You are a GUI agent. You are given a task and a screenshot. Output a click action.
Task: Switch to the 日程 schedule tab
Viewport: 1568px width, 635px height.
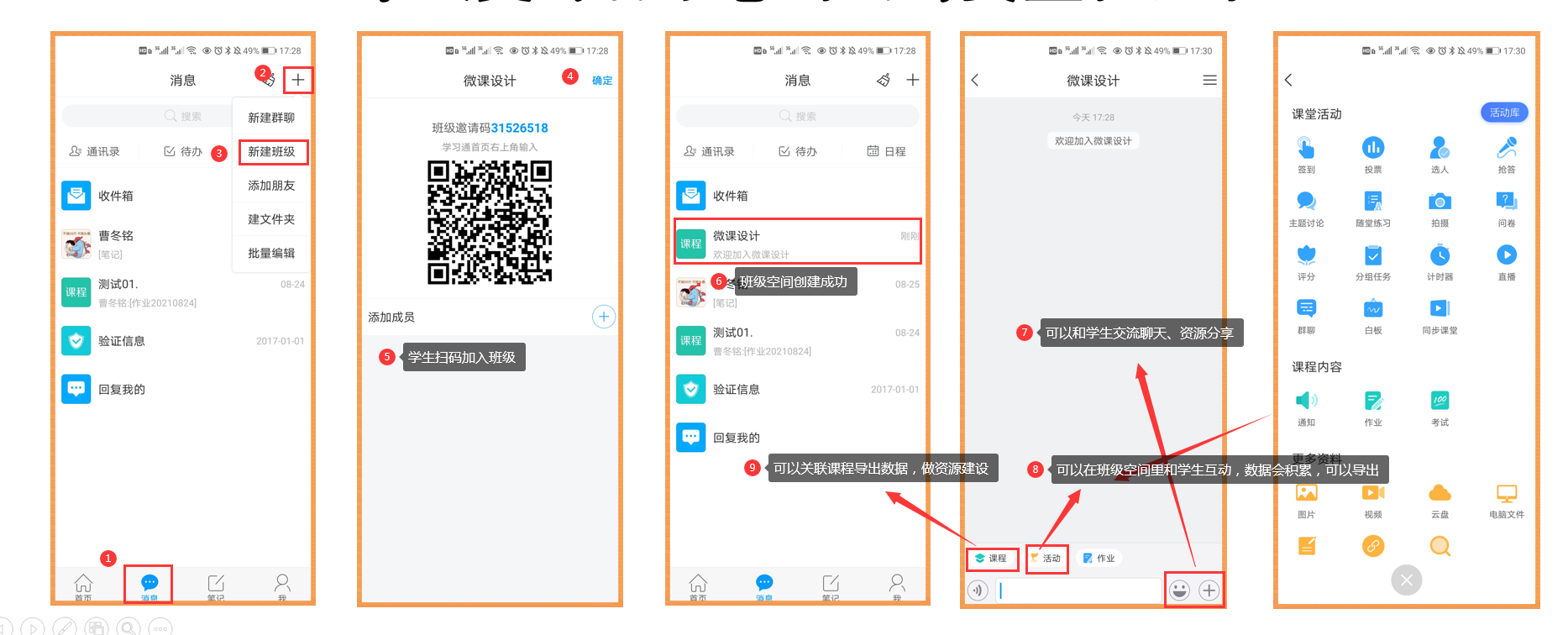(x=886, y=151)
